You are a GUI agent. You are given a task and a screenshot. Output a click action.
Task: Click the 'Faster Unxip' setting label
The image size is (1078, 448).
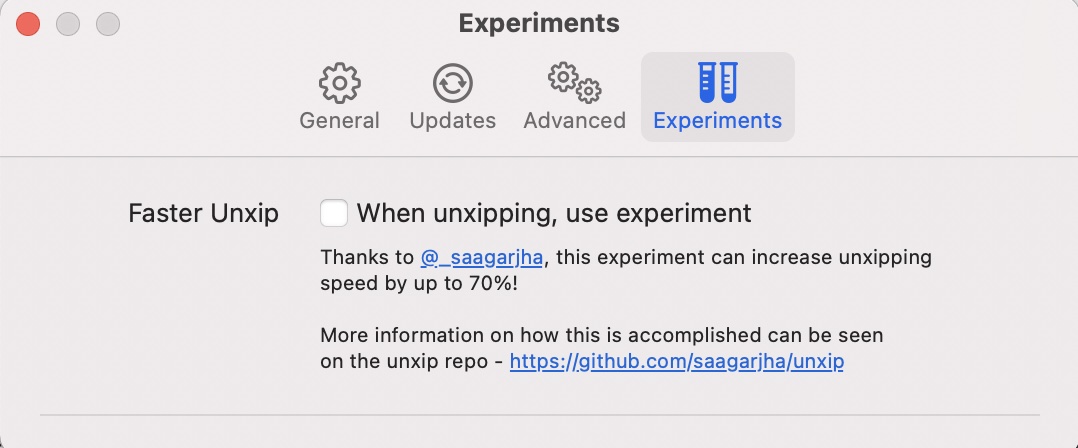(x=203, y=213)
